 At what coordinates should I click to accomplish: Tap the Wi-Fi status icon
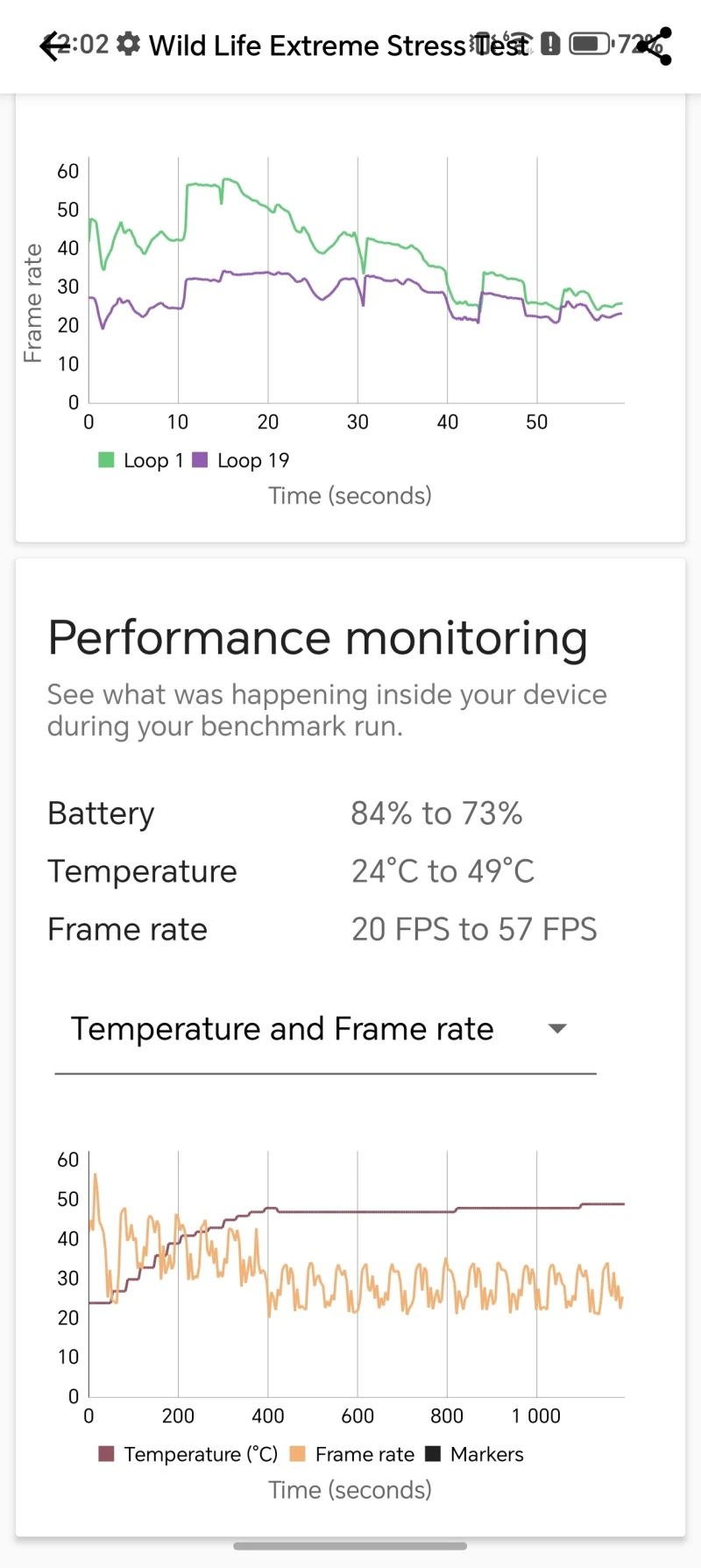(519, 43)
